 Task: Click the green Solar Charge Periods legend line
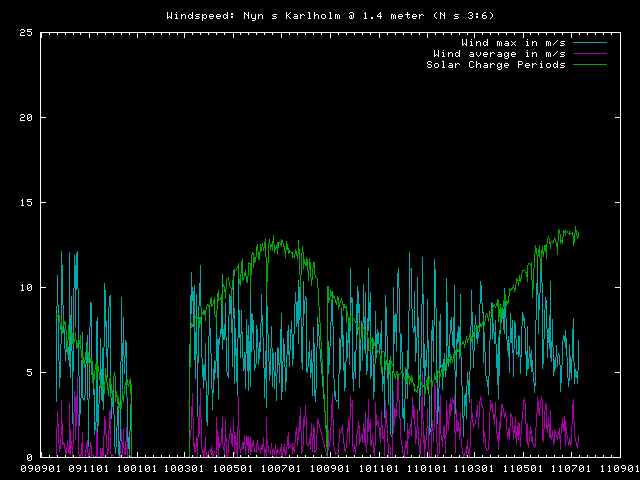pyautogui.click(x=588, y=65)
